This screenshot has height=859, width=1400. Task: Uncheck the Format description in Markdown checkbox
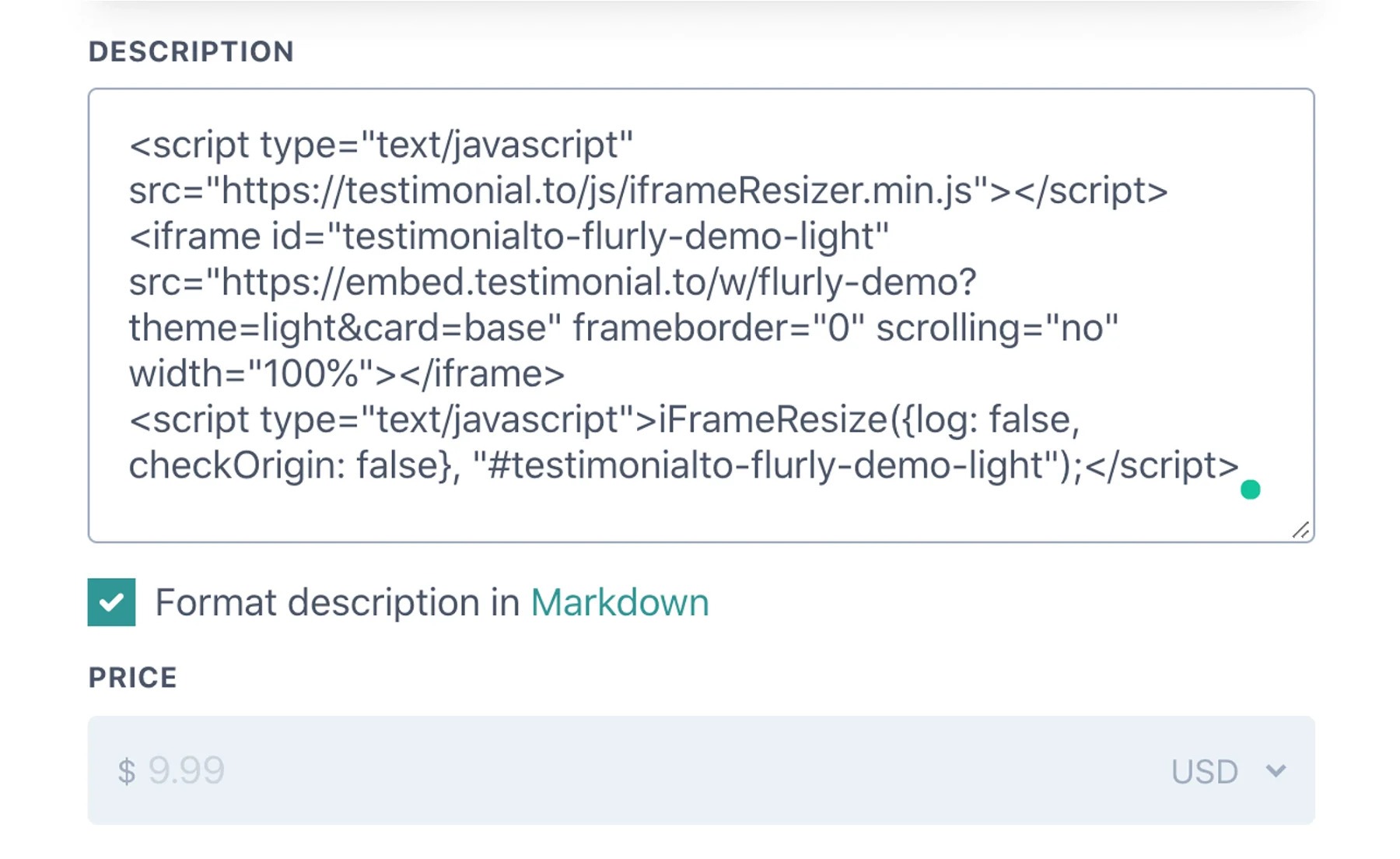[x=111, y=601]
